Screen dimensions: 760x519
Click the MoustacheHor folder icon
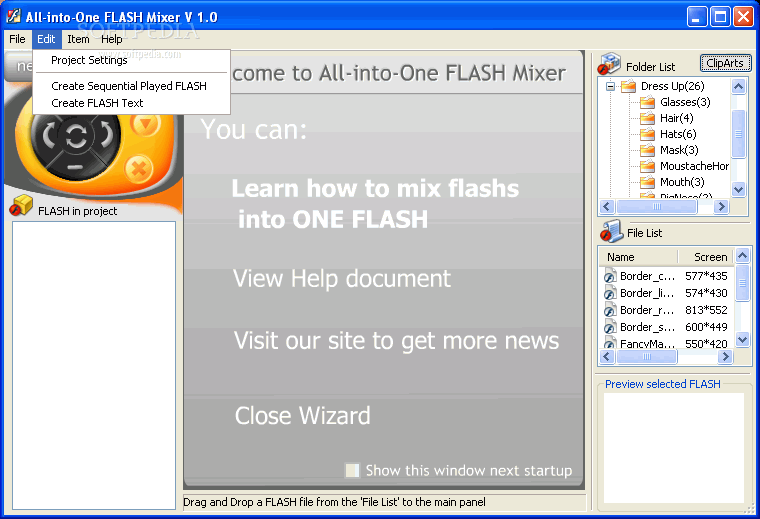coord(647,166)
